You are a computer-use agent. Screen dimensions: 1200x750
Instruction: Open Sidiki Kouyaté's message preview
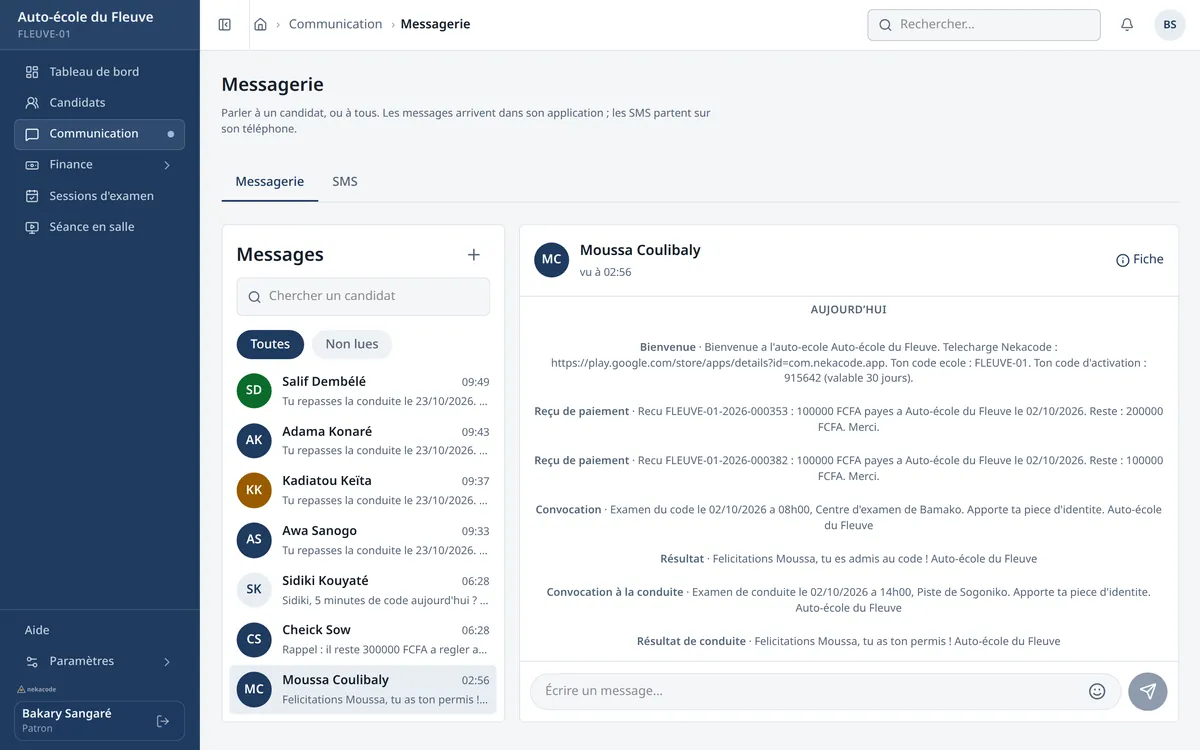[386, 601]
